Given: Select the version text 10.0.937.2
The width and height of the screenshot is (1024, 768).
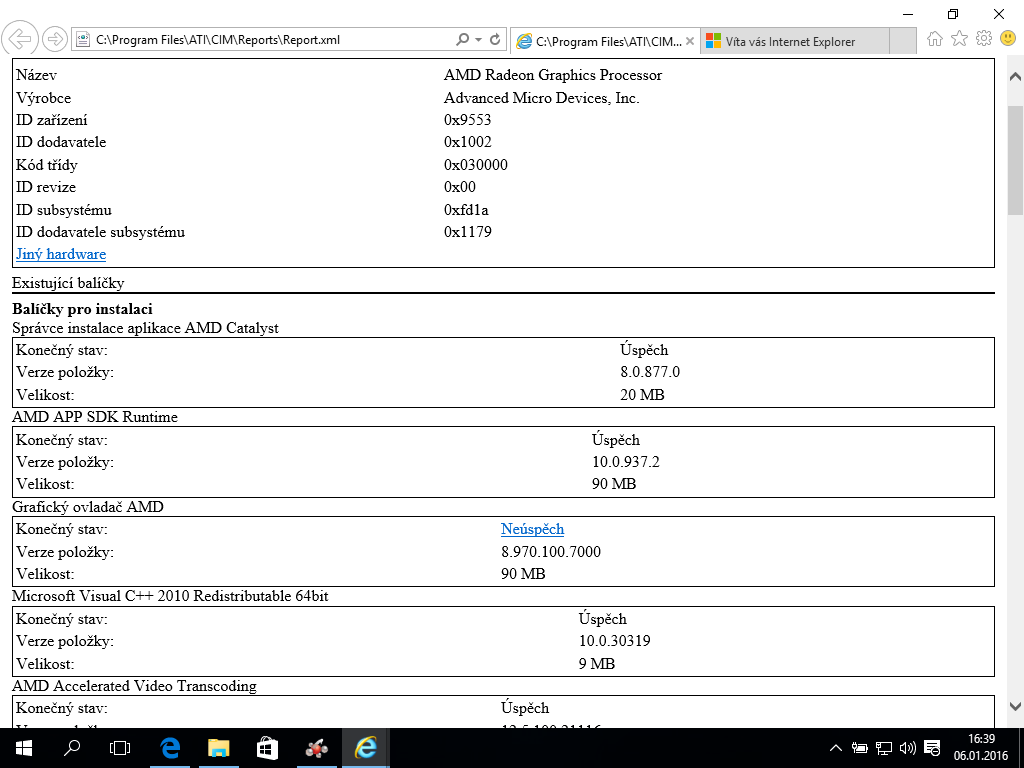Looking at the screenshot, I should click(626, 462).
